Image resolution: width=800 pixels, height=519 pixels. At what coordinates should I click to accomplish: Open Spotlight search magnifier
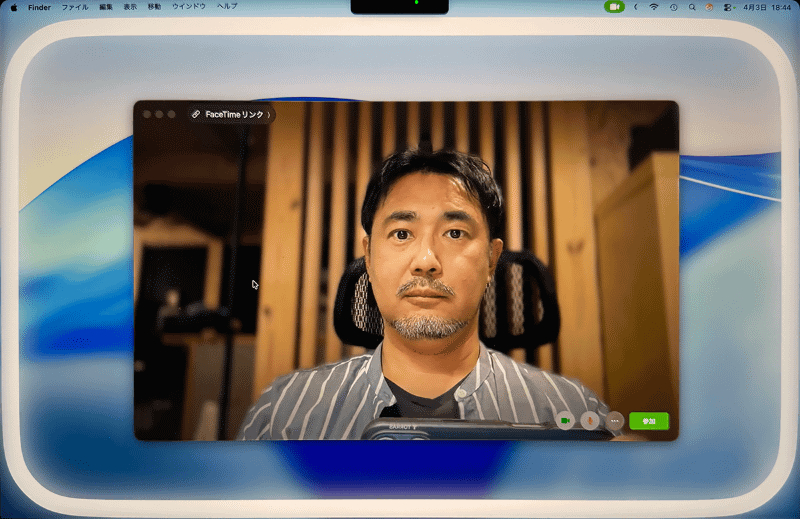pos(692,7)
